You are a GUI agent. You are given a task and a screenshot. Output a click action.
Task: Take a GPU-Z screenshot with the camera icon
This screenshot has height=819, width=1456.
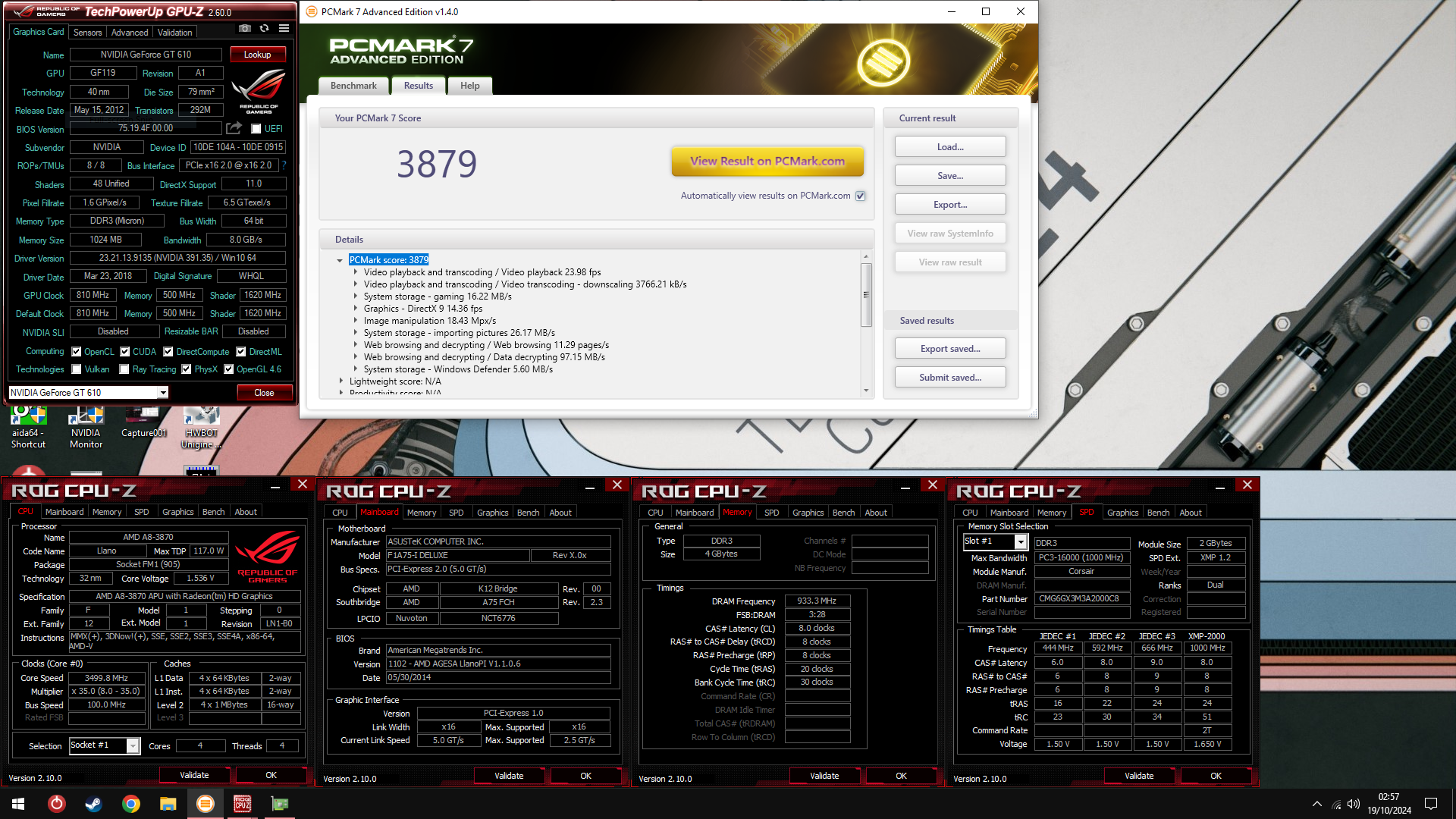click(x=245, y=29)
